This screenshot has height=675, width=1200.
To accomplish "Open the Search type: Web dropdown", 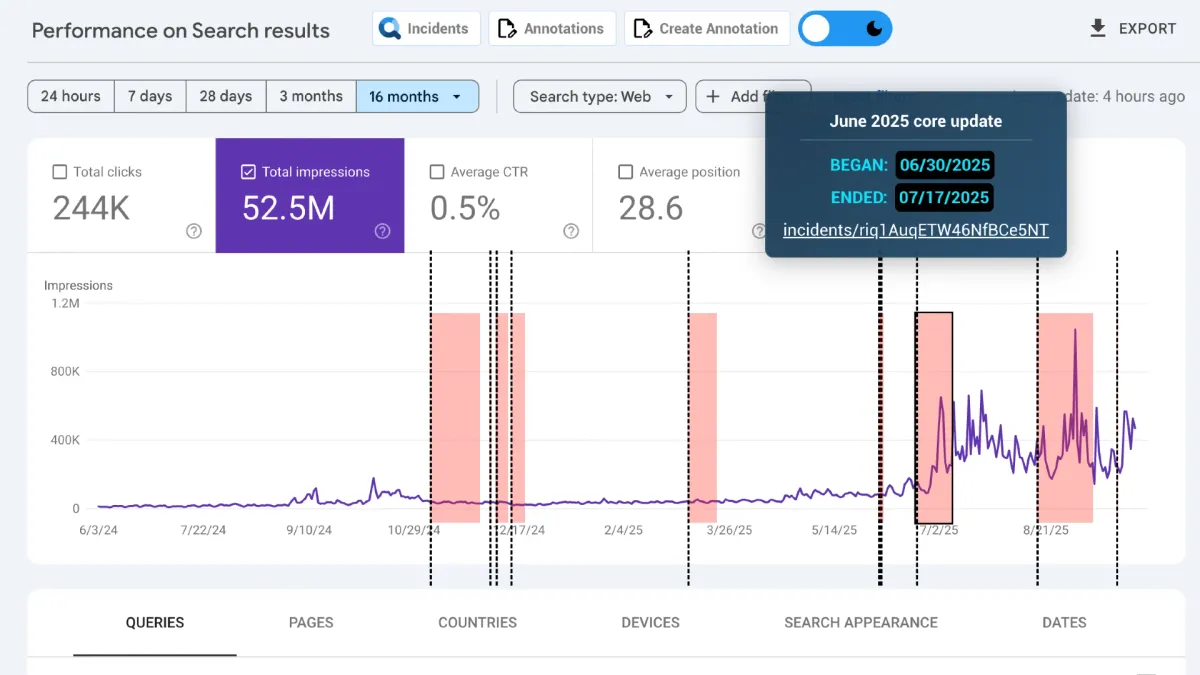I will click(x=599, y=96).
